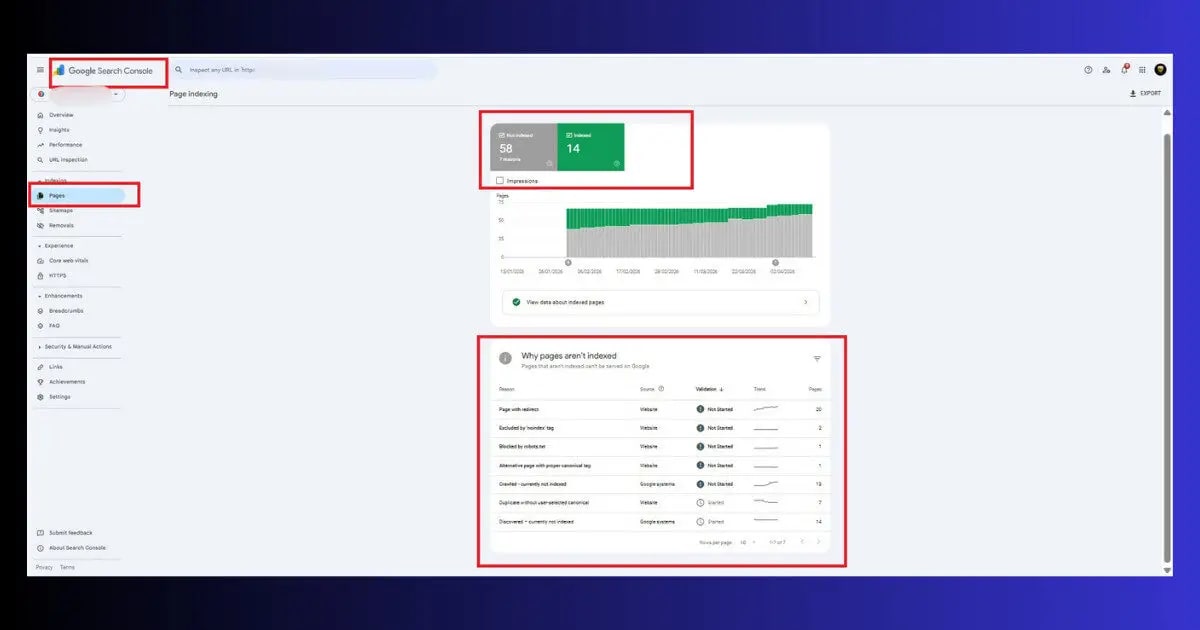Open the Google apps grid
Viewport: 1200px width, 630px height.
click(x=1142, y=69)
